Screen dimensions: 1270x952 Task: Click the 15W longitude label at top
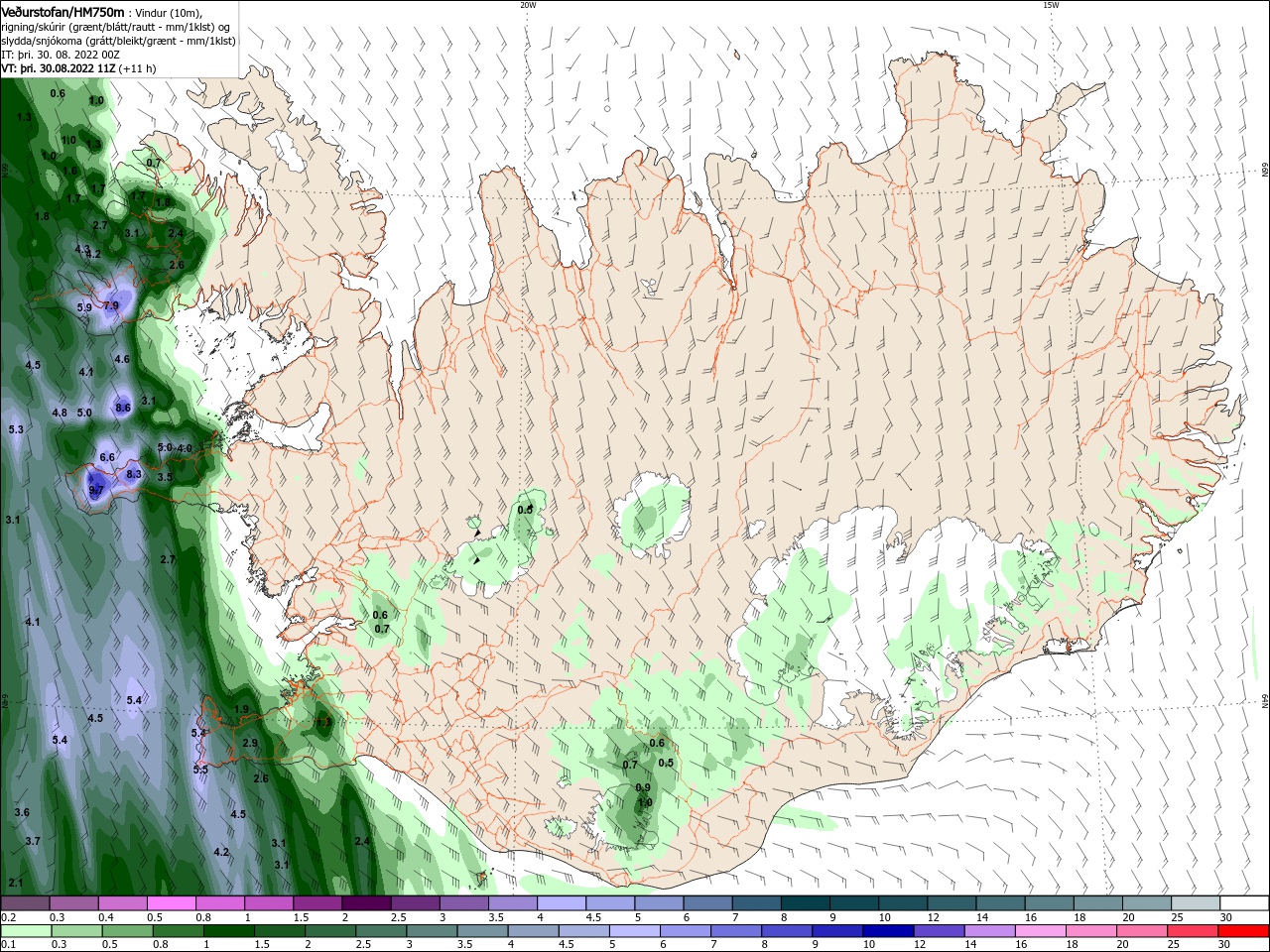click(x=1051, y=5)
